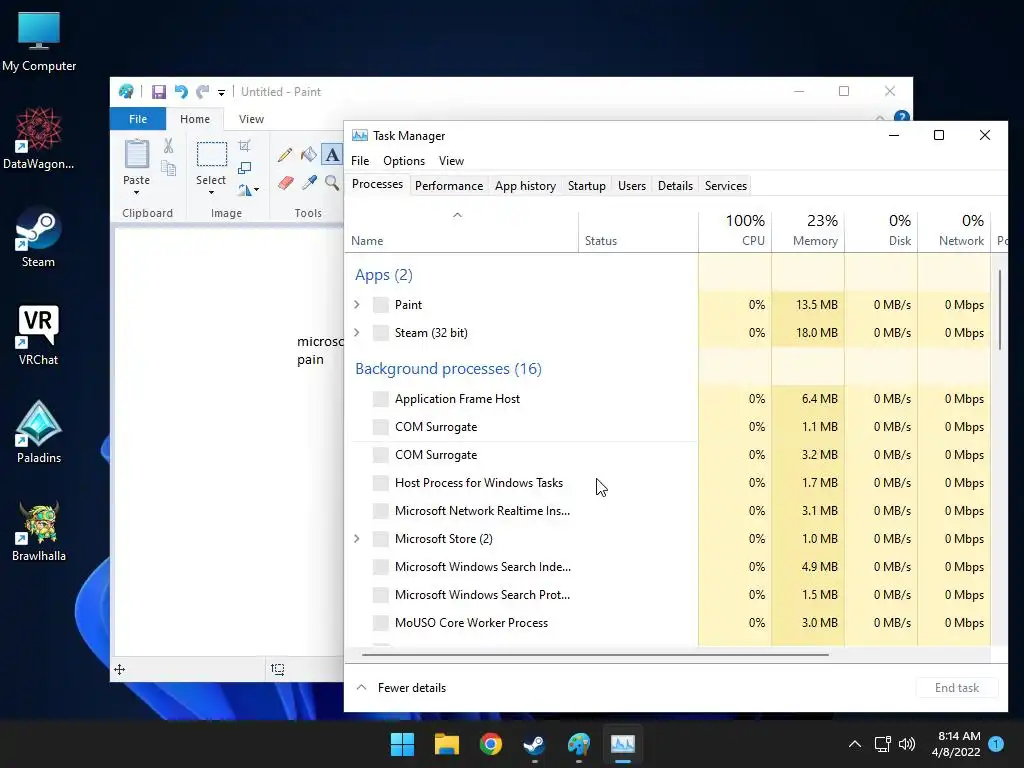Switch to the Users tab
The width and height of the screenshot is (1024, 768).
pos(632,186)
